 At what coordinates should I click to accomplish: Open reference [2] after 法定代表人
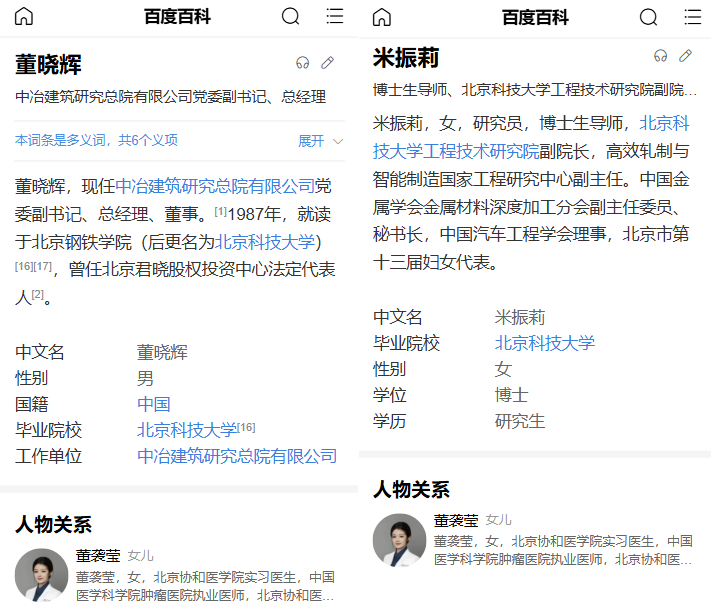[38, 294]
